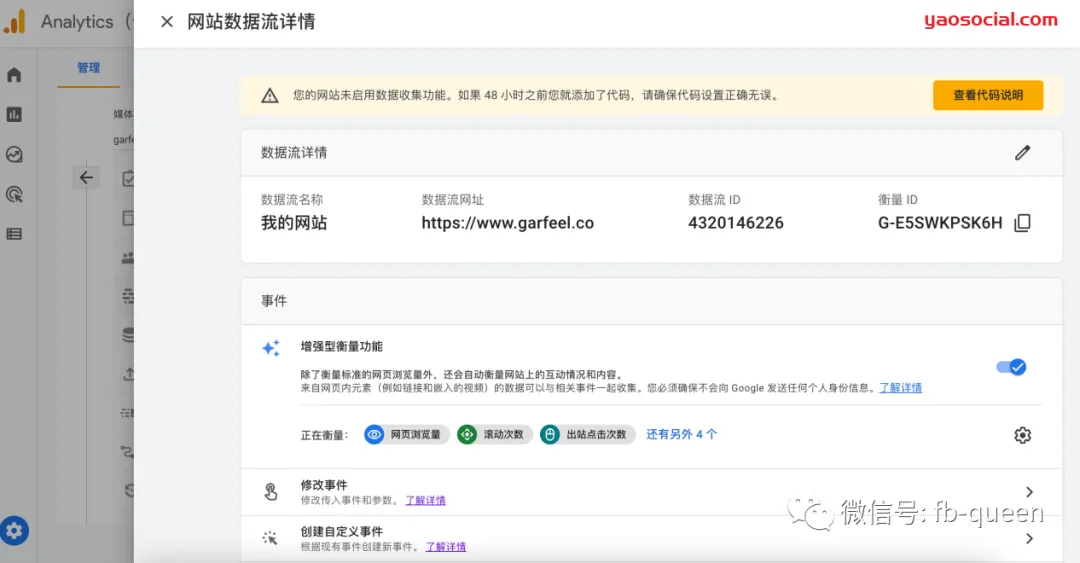
Task: Open Reports bar chart icon in the sidebar
Action: point(14,114)
